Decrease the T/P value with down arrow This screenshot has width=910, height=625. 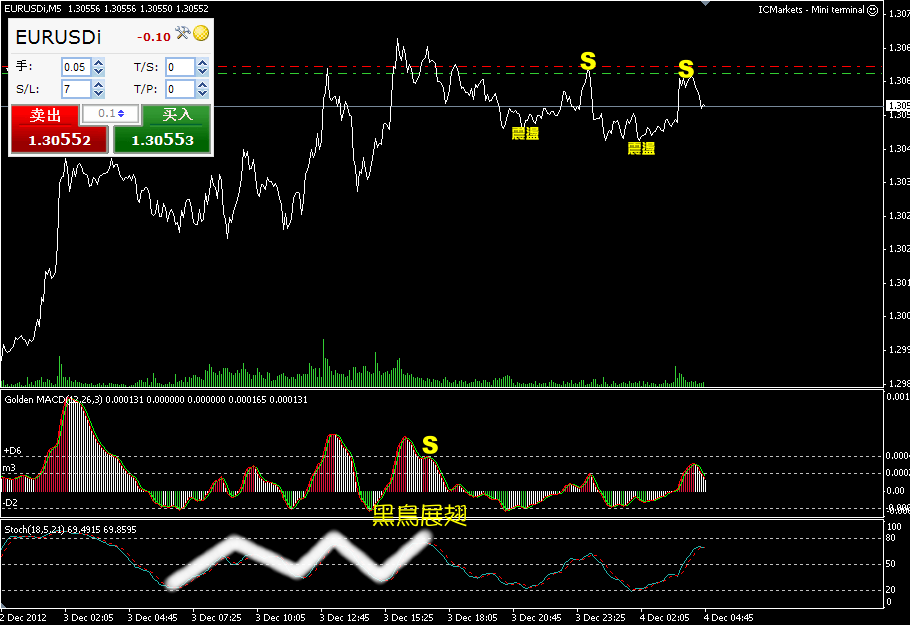(x=202, y=93)
